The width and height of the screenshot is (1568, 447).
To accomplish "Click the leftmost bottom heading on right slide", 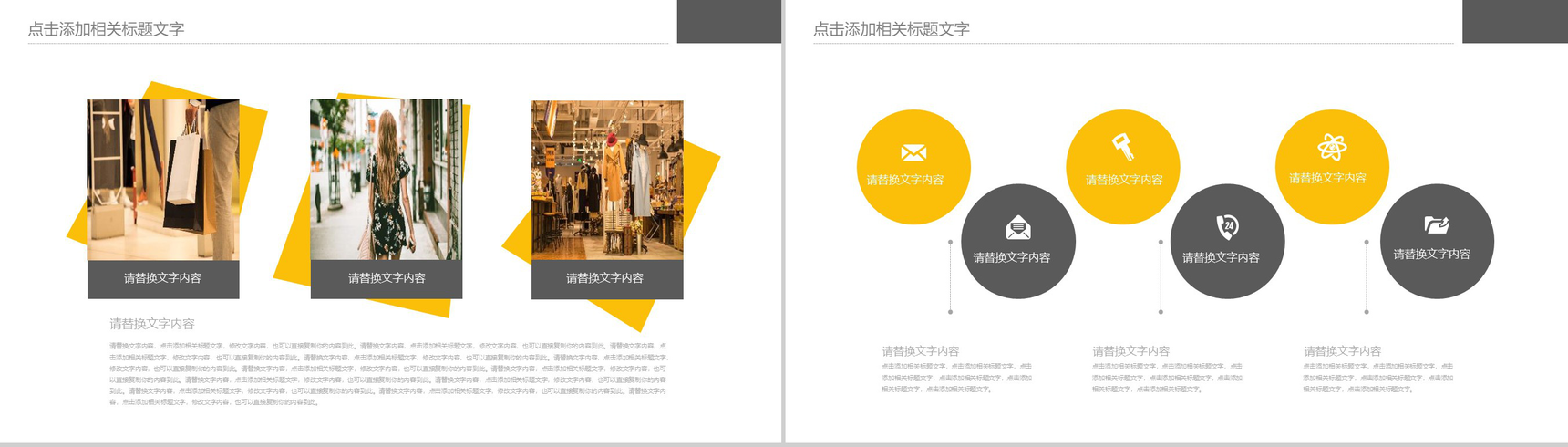I will [921, 351].
